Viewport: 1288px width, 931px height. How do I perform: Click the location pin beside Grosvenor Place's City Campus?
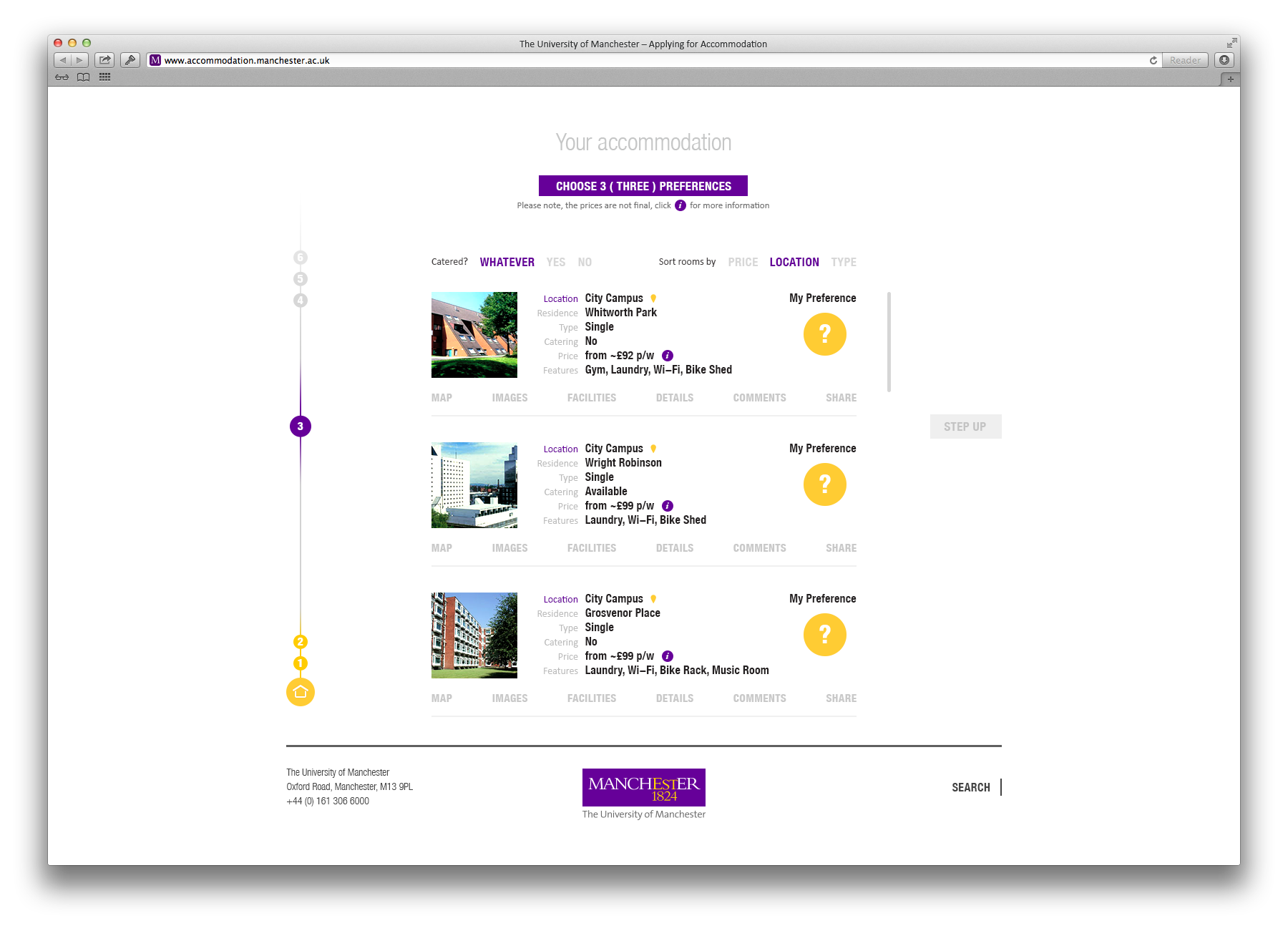(653, 599)
